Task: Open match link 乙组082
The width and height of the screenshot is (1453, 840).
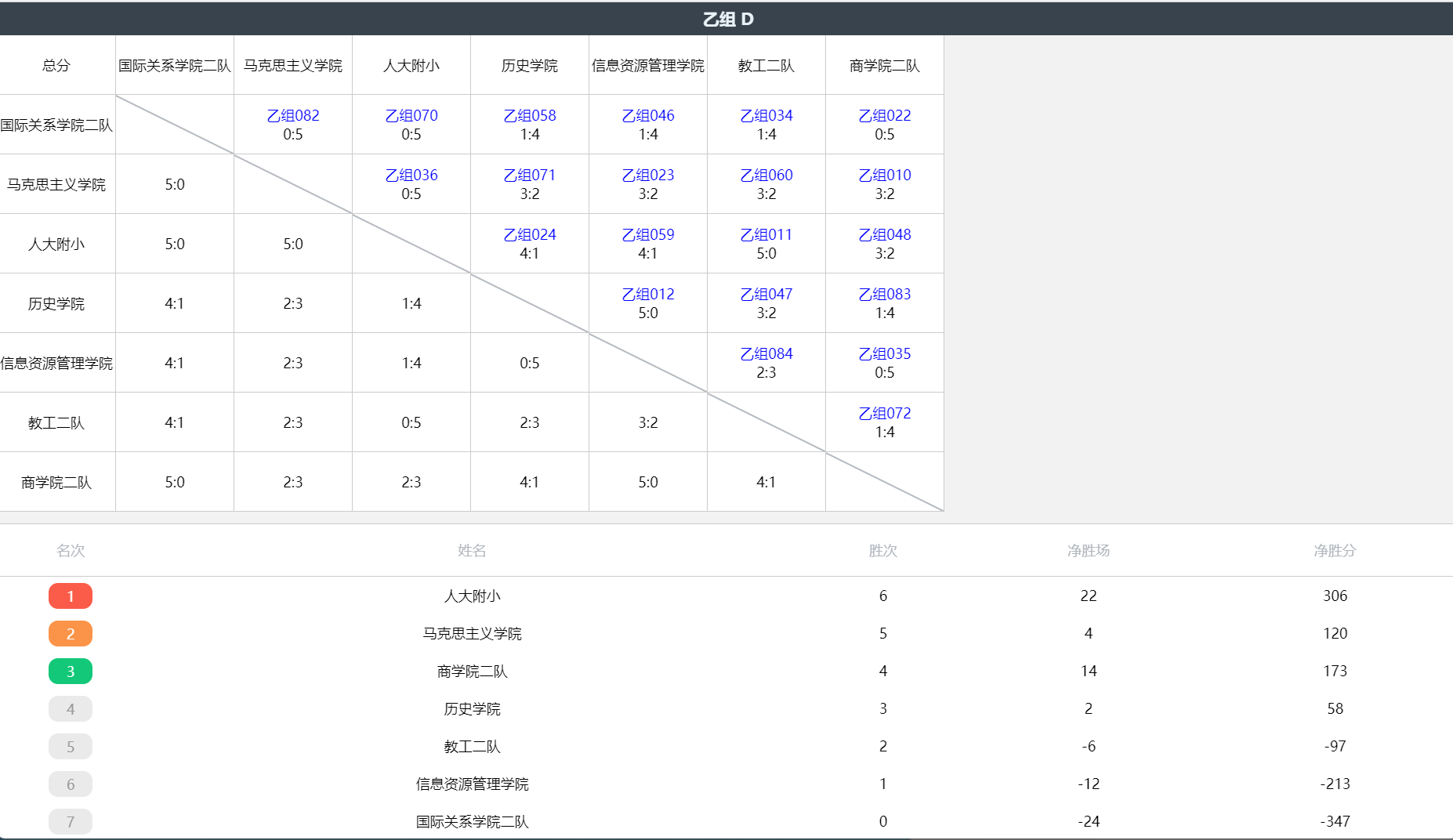Action: (293, 115)
